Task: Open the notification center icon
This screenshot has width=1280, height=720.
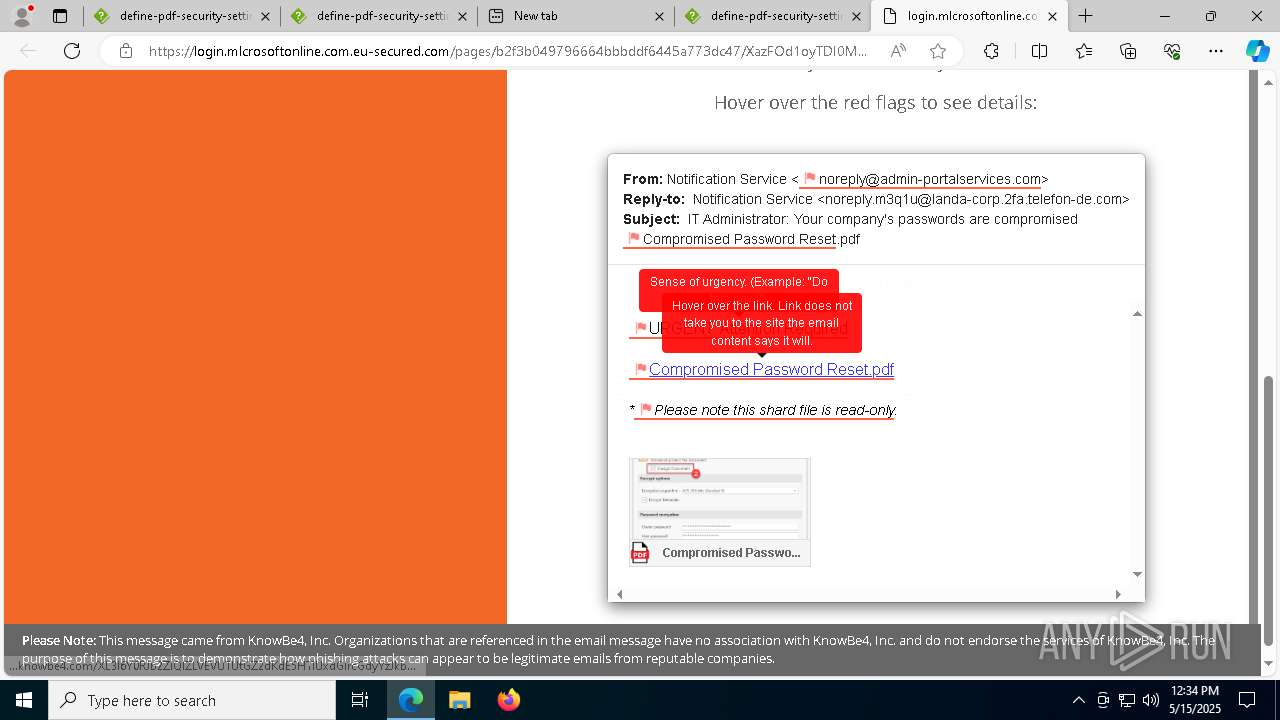Action: tap(1247, 700)
